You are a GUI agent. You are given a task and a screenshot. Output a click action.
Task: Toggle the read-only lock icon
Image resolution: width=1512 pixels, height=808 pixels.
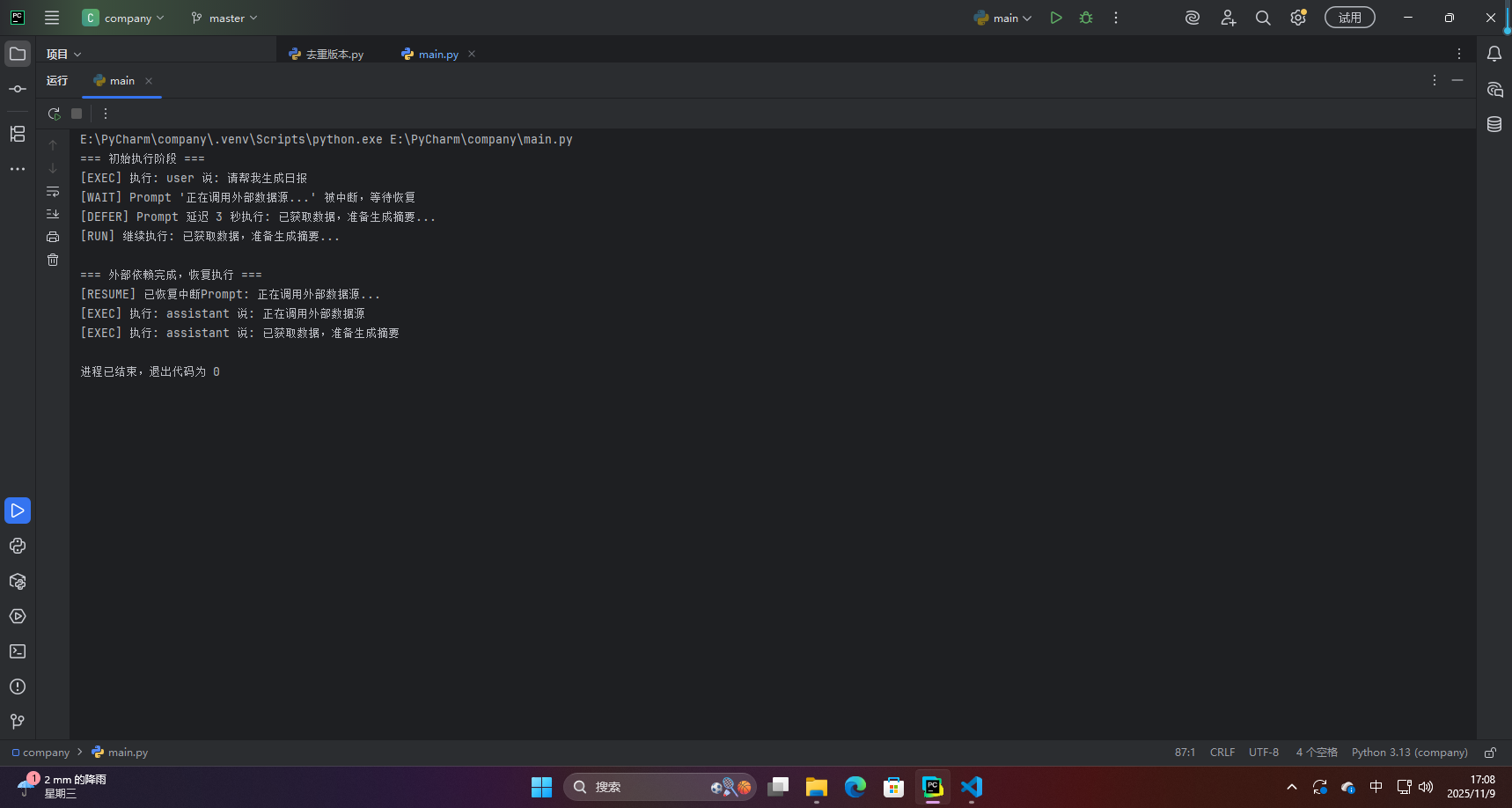pyautogui.click(x=1490, y=753)
